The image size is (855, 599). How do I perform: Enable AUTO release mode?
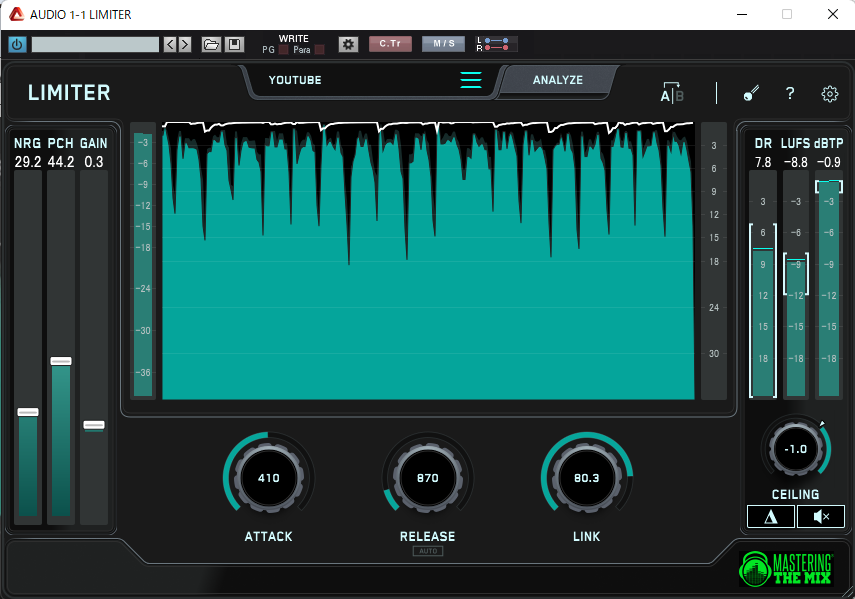[x=428, y=551]
